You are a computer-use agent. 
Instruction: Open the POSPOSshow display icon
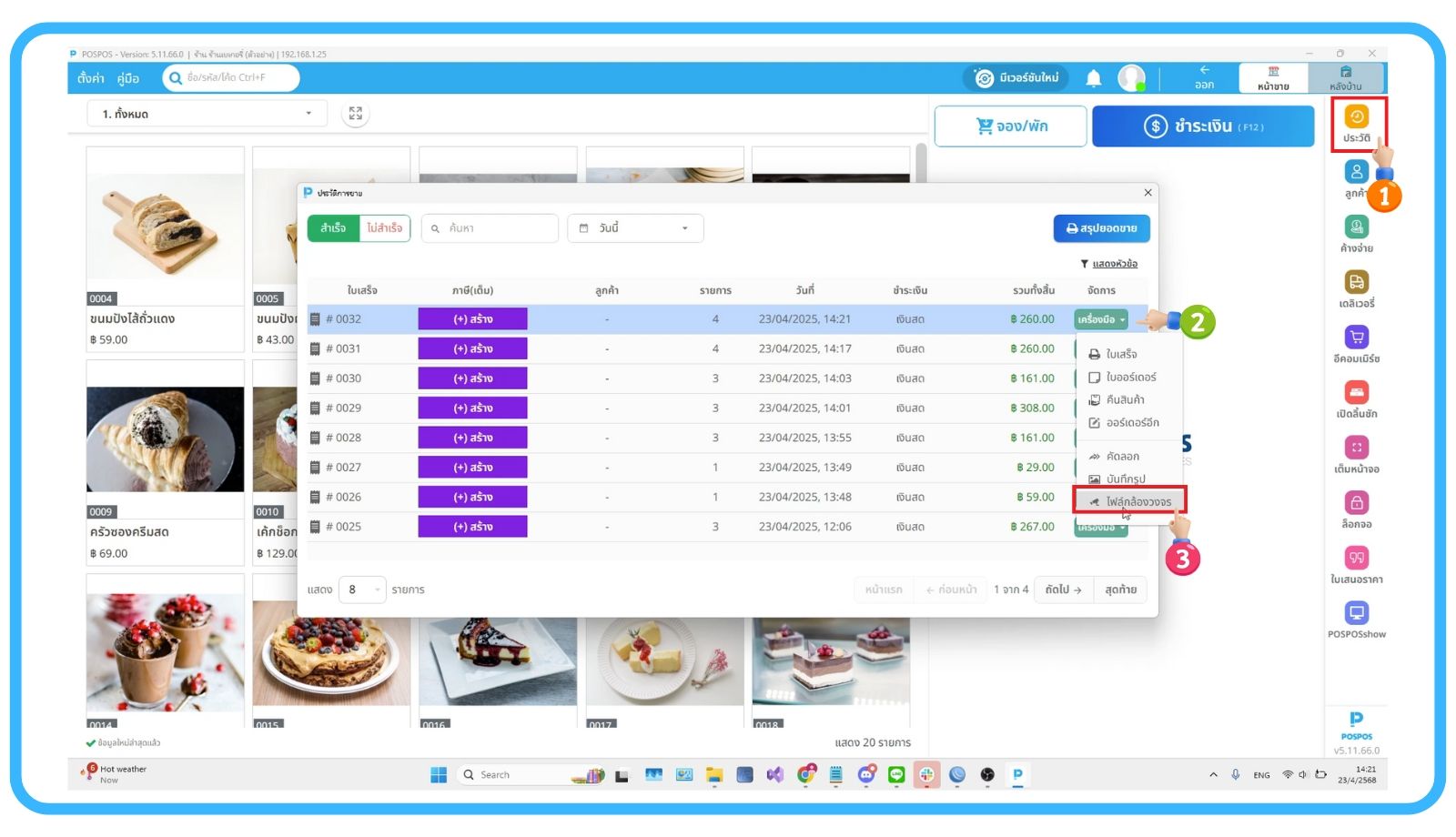coord(1356,620)
